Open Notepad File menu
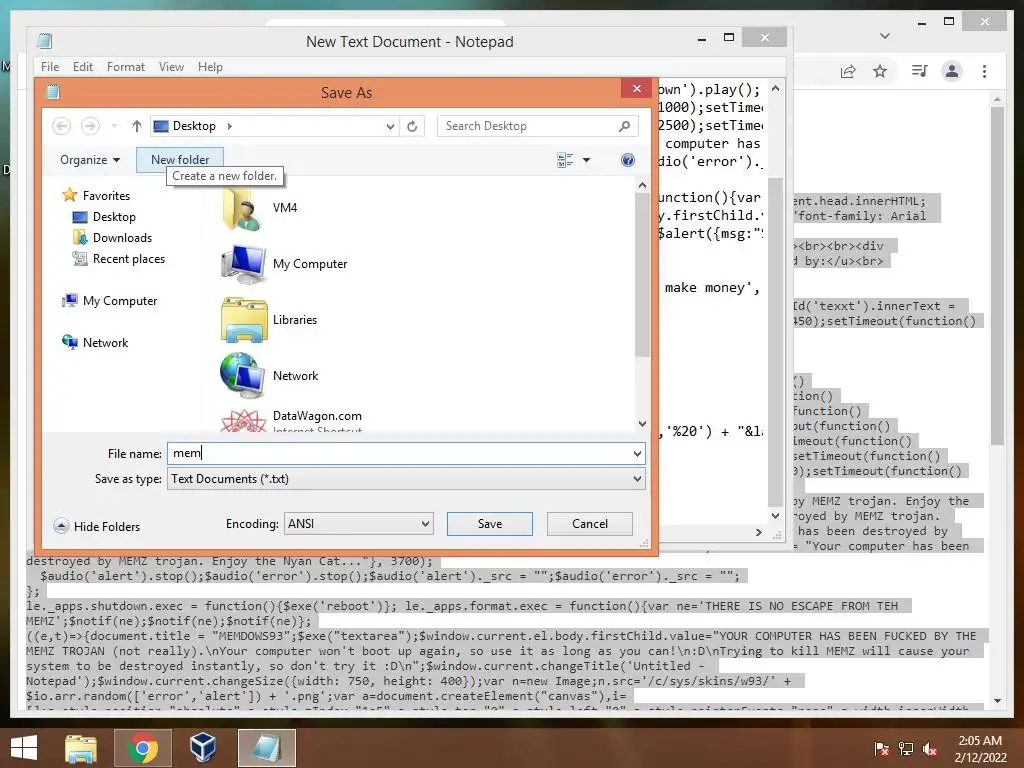Image resolution: width=1024 pixels, height=768 pixels. click(50, 67)
